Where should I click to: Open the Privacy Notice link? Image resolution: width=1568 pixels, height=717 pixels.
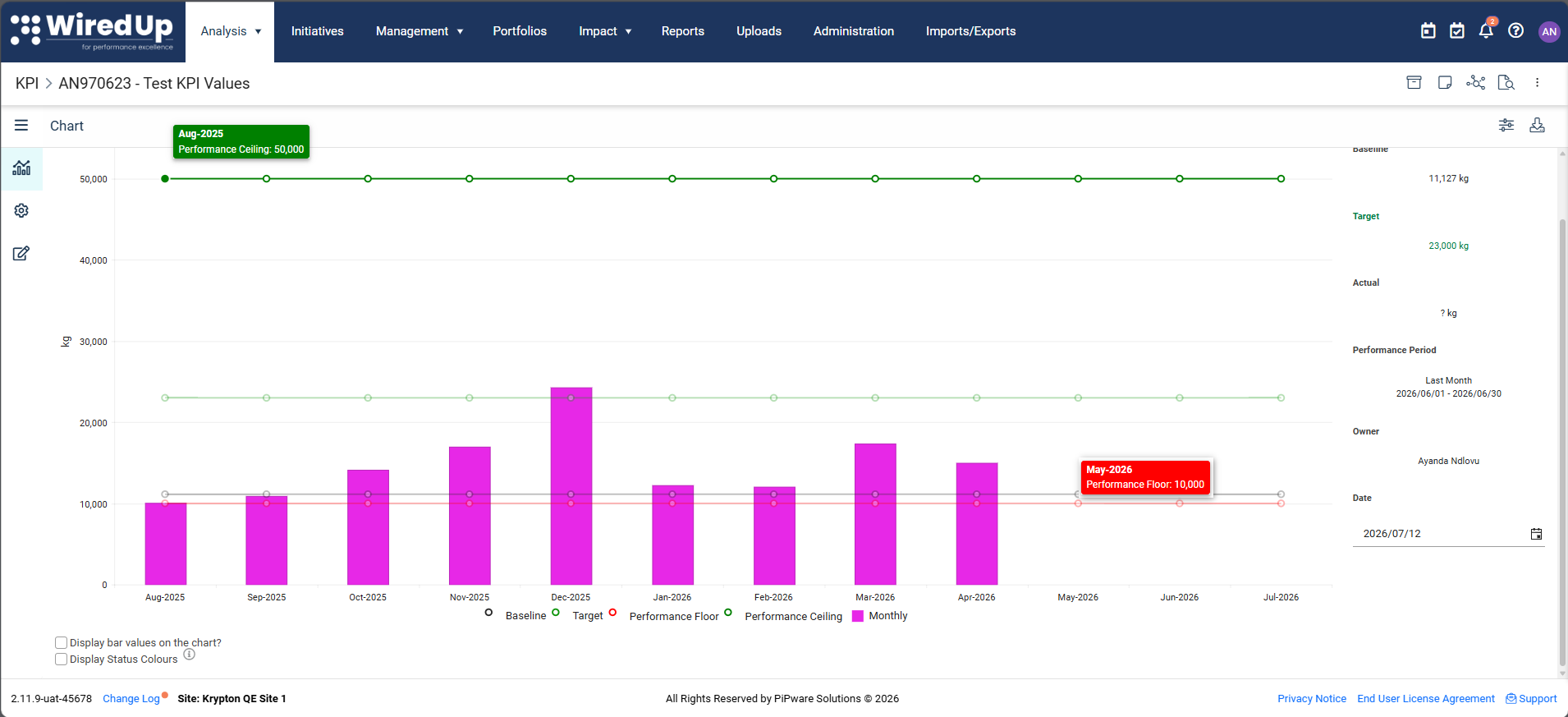pyautogui.click(x=1312, y=699)
